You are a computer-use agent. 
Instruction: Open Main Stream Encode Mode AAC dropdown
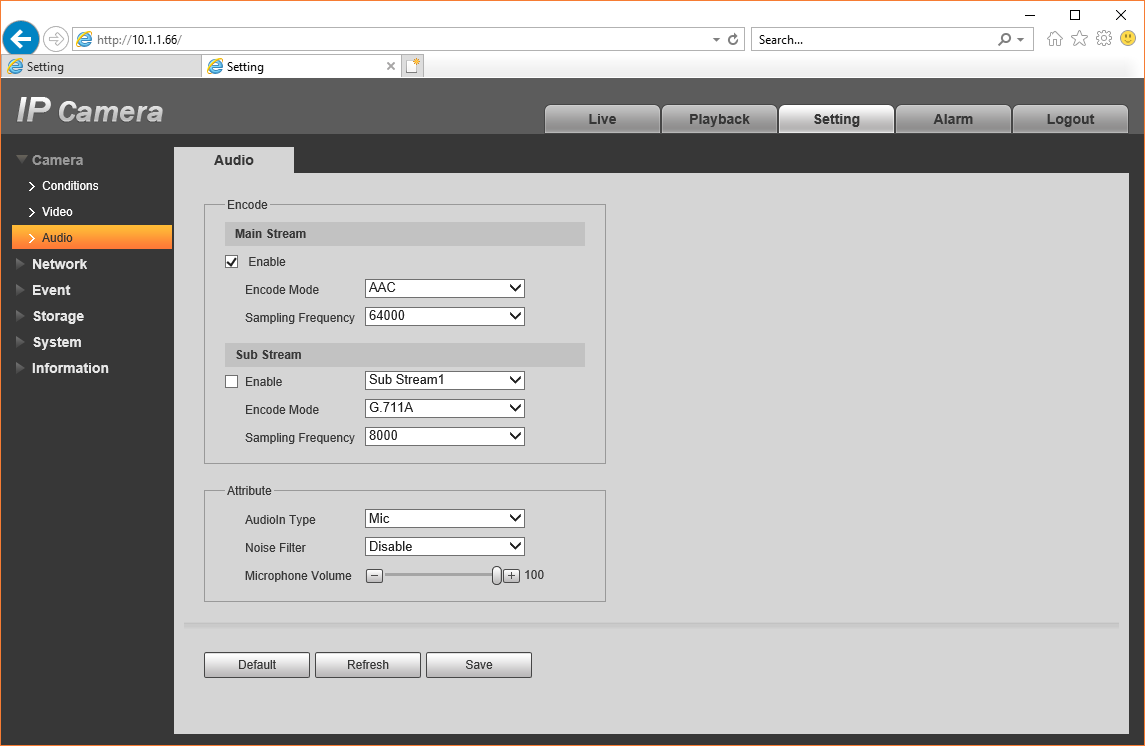(x=445, y=288)
